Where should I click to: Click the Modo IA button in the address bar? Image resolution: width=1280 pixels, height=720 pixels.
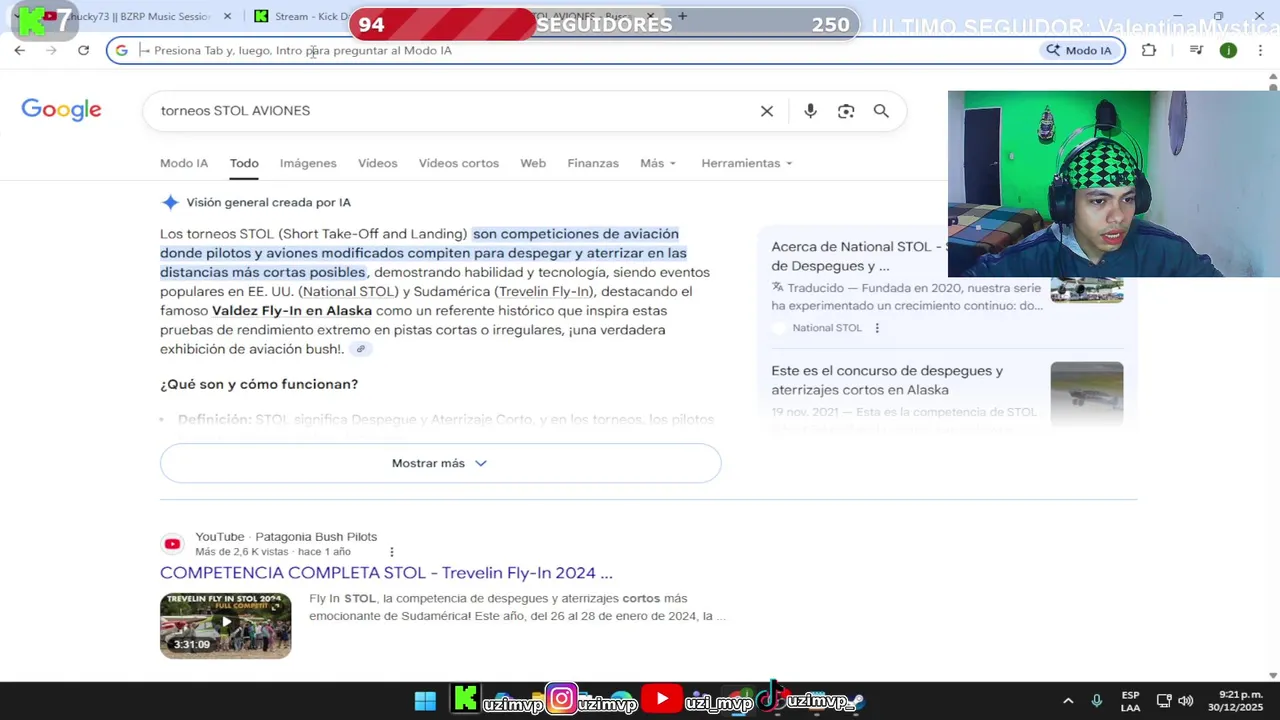click(x=1079, y=50)
